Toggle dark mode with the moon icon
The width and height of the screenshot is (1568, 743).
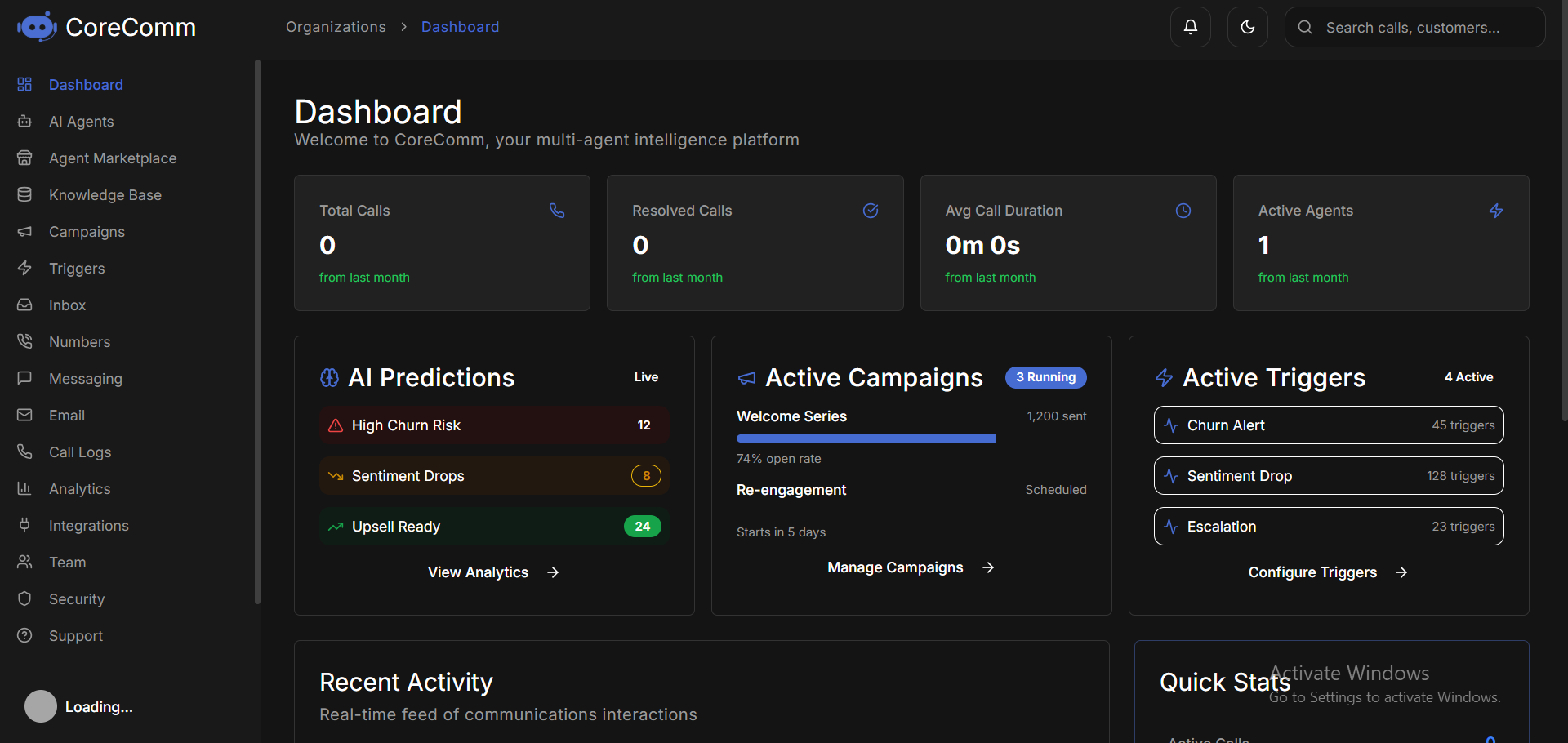pos(1247,27)
